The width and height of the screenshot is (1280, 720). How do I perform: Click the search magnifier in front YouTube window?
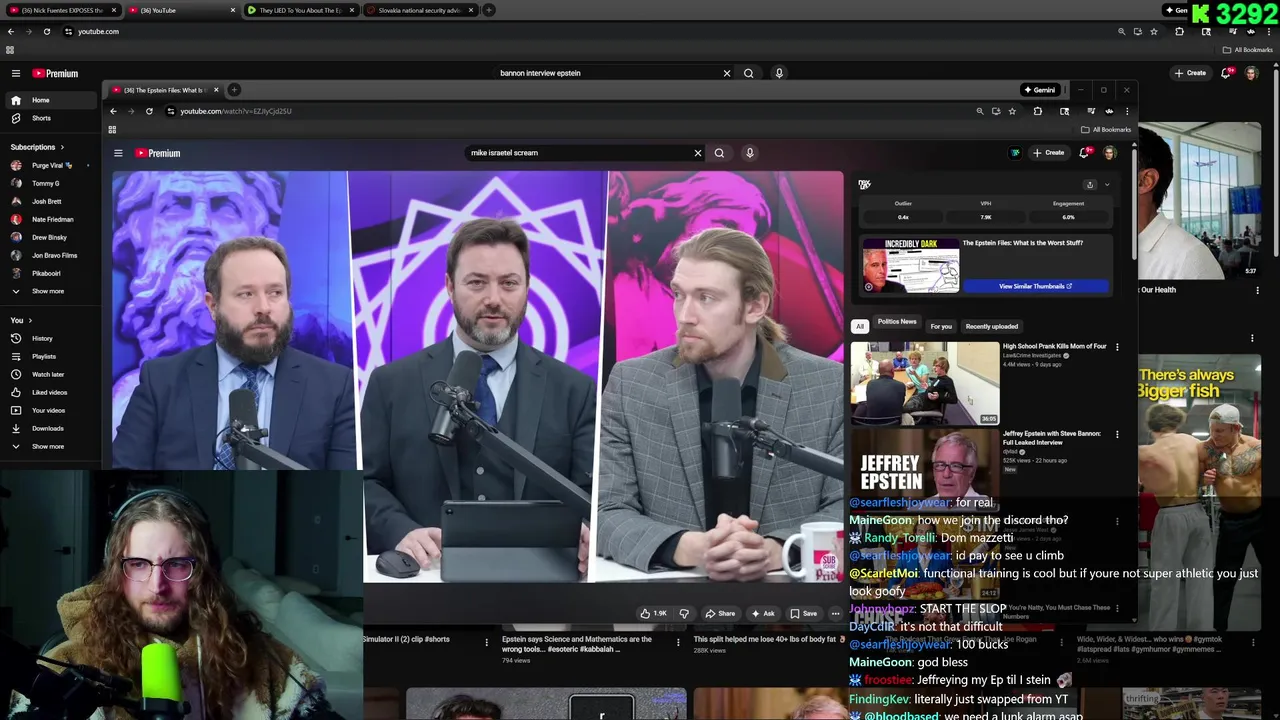coord(719,153)
